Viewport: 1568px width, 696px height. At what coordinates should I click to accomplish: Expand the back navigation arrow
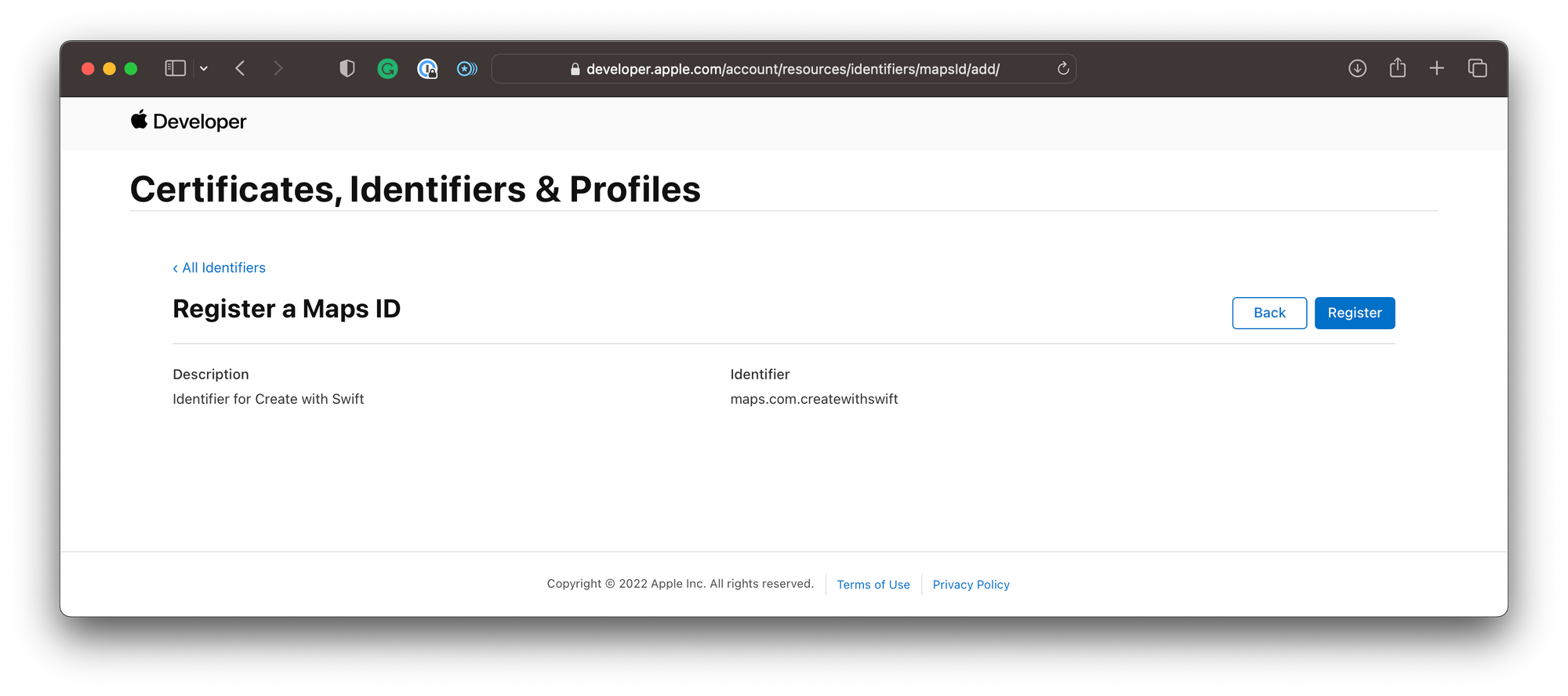tap(240, 68)
